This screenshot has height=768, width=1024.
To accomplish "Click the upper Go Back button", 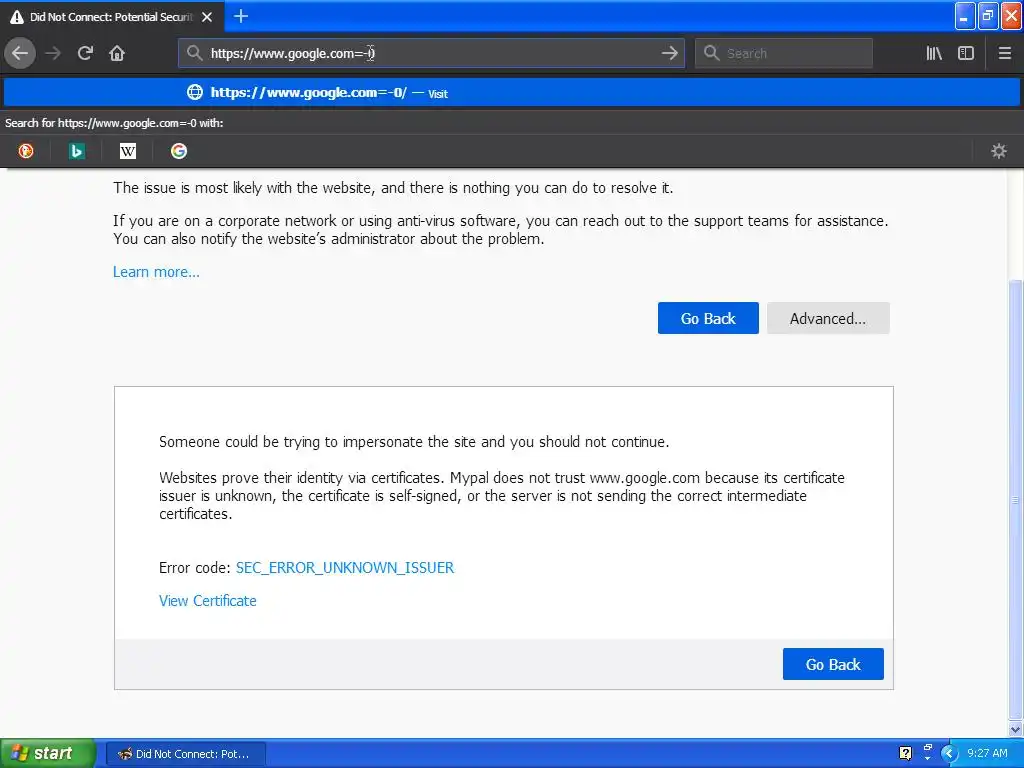I will pos(708,318).
